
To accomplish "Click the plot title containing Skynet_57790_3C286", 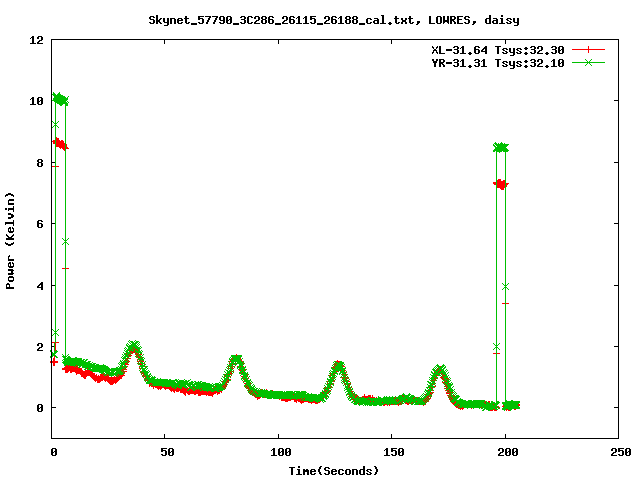I will tap(332, 19).
